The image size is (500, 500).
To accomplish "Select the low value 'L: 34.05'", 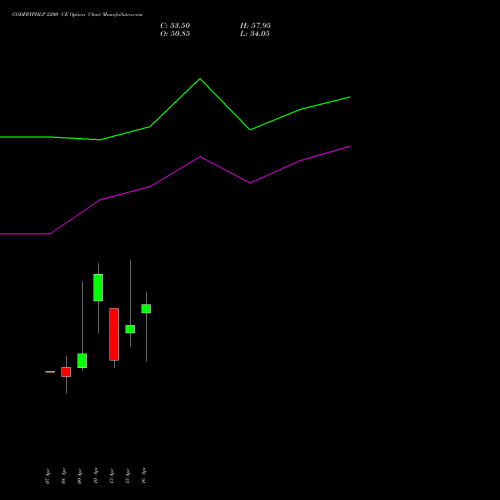I will [x=255, y=34].
